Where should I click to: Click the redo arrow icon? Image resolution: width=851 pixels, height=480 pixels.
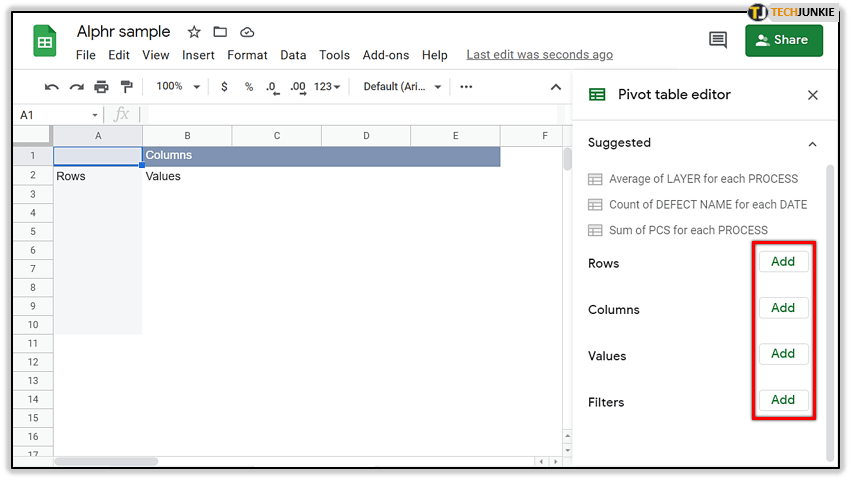76,87
